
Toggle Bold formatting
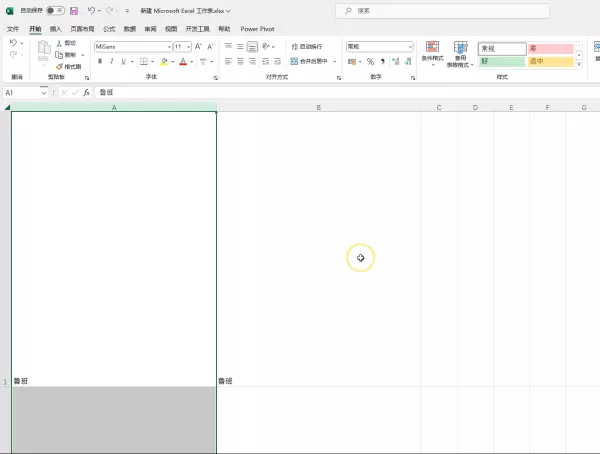[x=100, y=61]
